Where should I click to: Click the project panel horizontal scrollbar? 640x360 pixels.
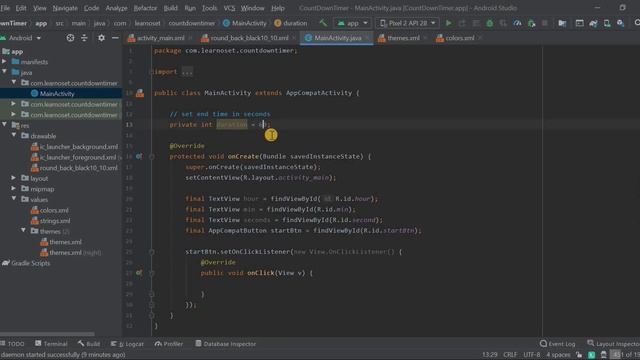[47, 334]
